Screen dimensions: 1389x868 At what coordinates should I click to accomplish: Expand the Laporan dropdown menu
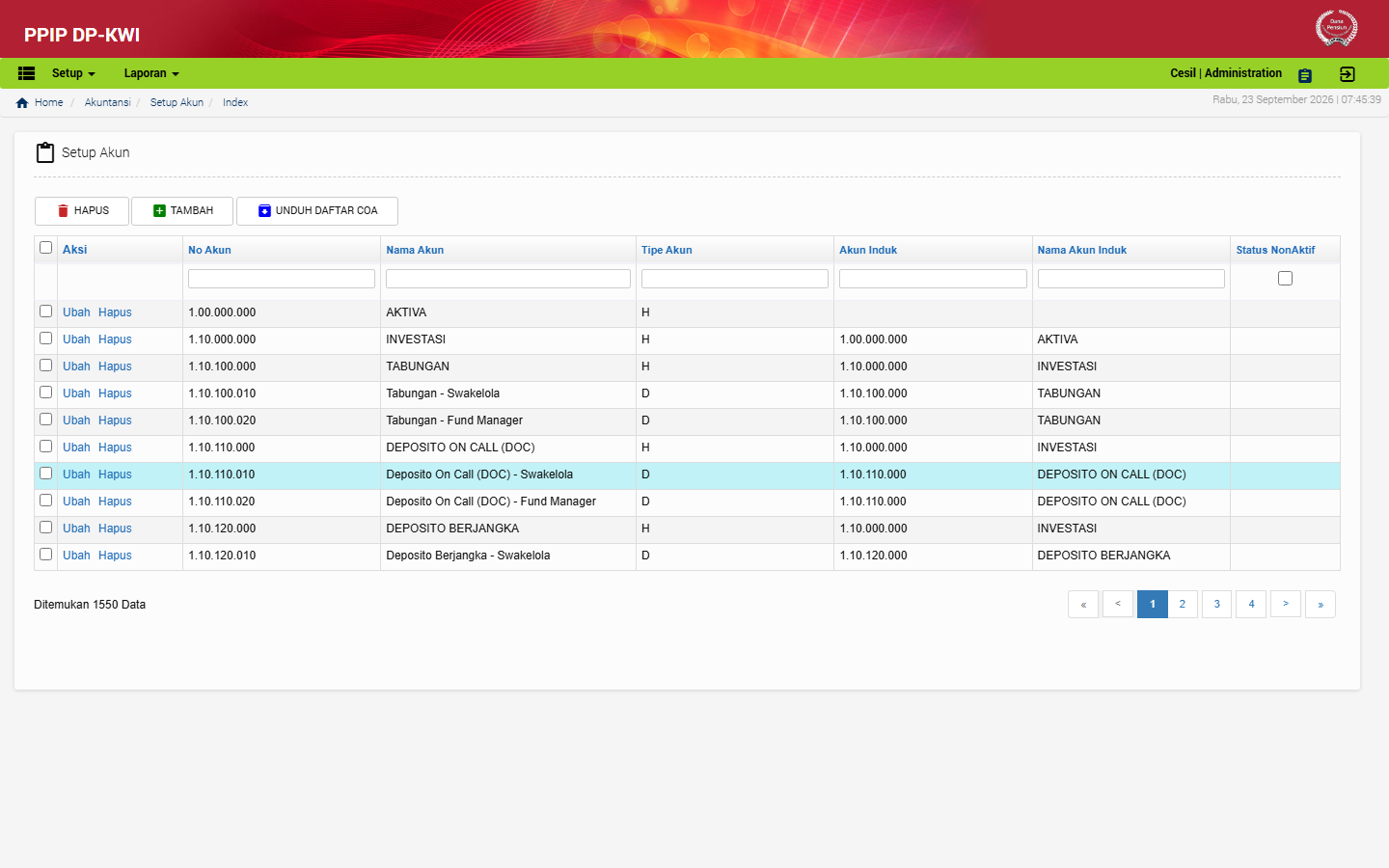pyautogui.click(x=151, y=73)
